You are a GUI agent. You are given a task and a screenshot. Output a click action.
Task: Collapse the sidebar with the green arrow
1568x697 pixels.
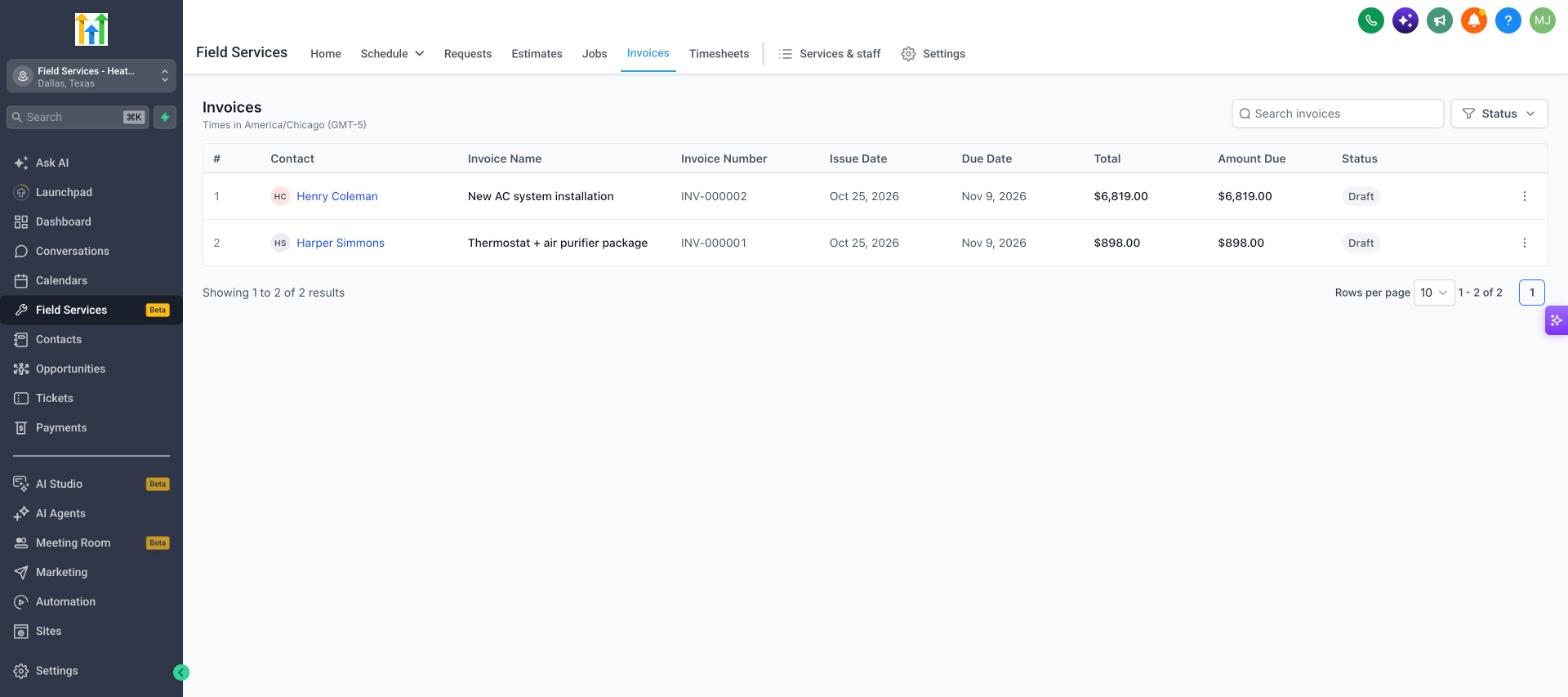coord(181,673)
